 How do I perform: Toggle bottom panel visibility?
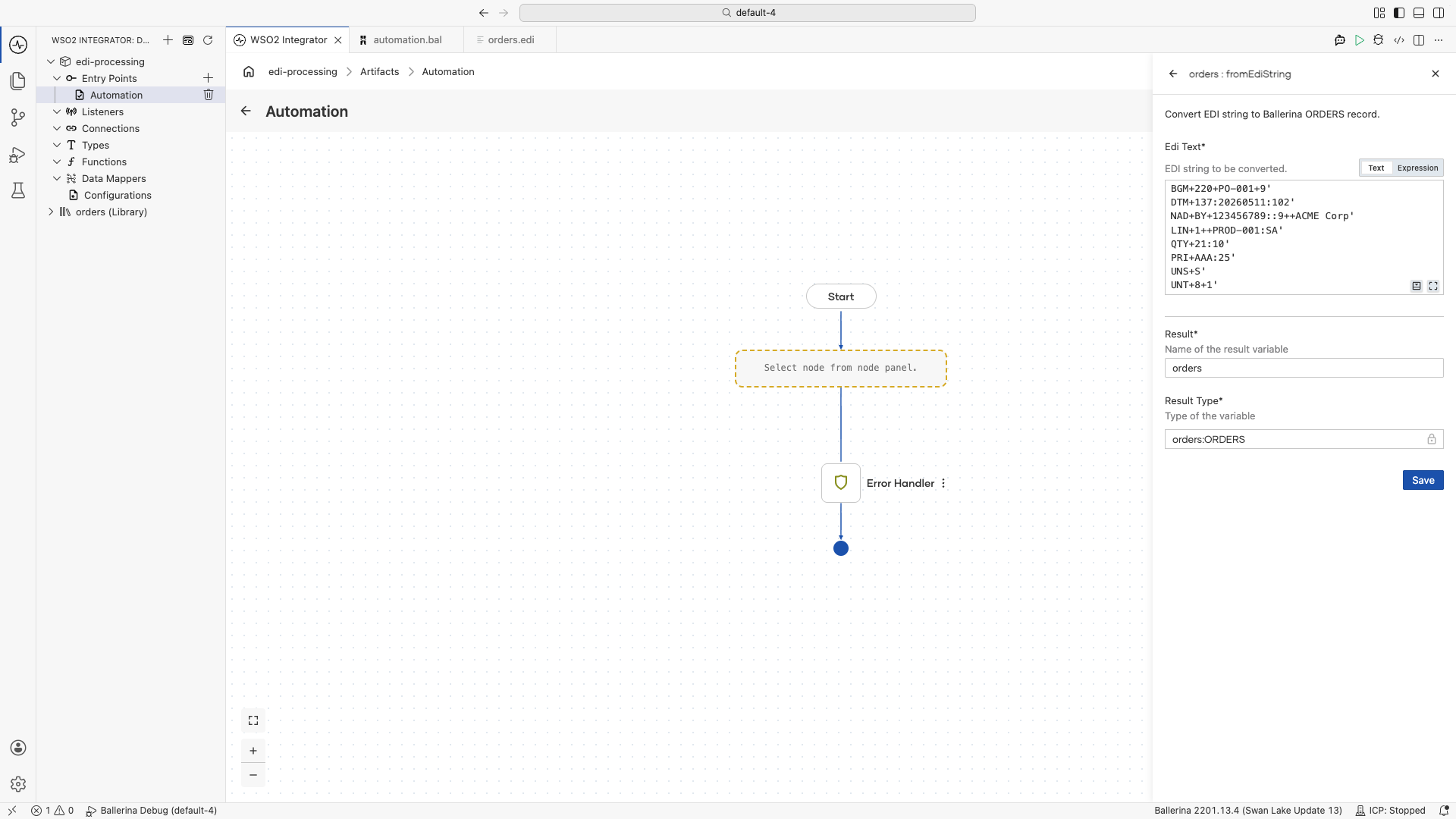[x=1419, y=13]
